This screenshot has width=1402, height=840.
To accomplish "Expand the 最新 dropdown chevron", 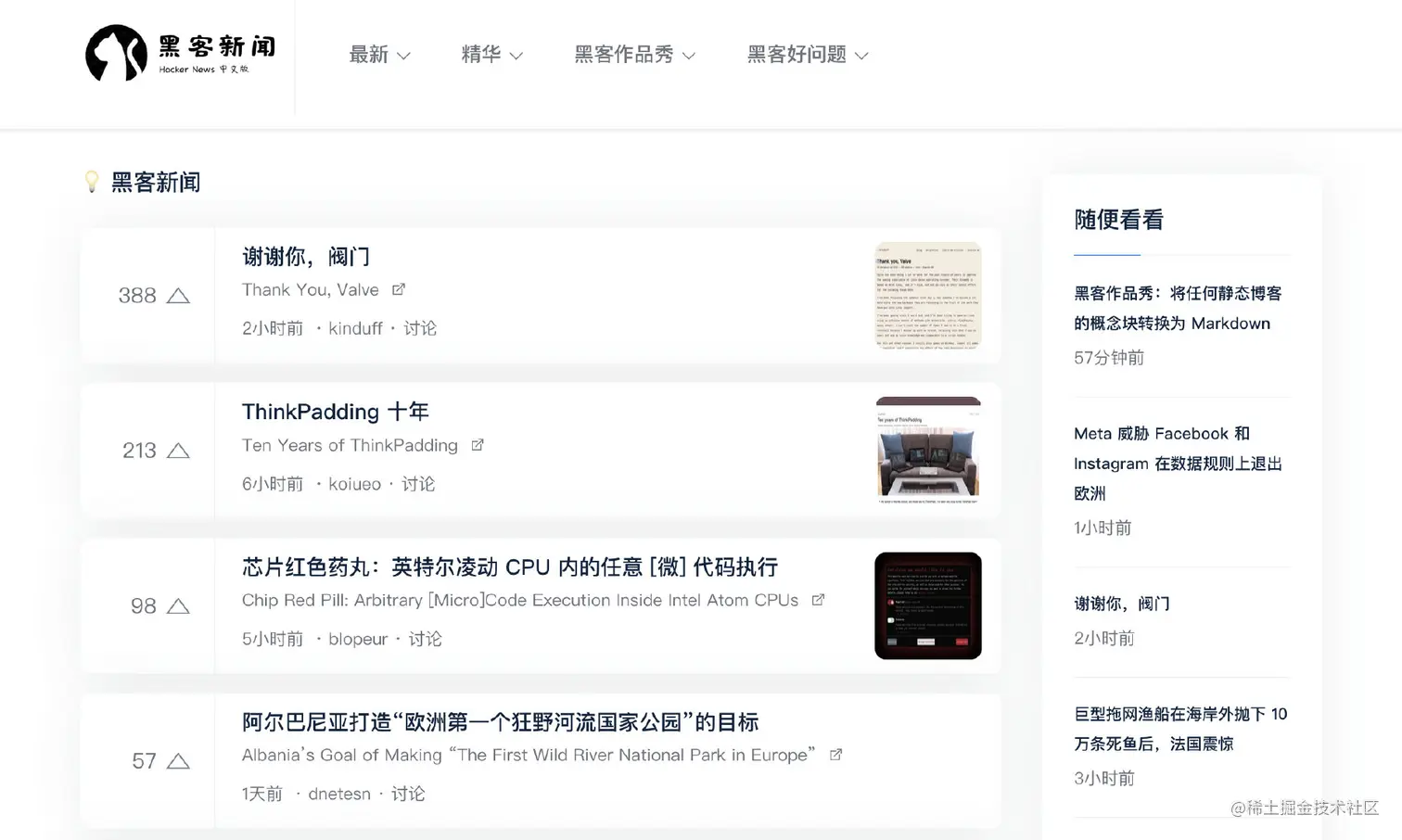I will [403, 56].
